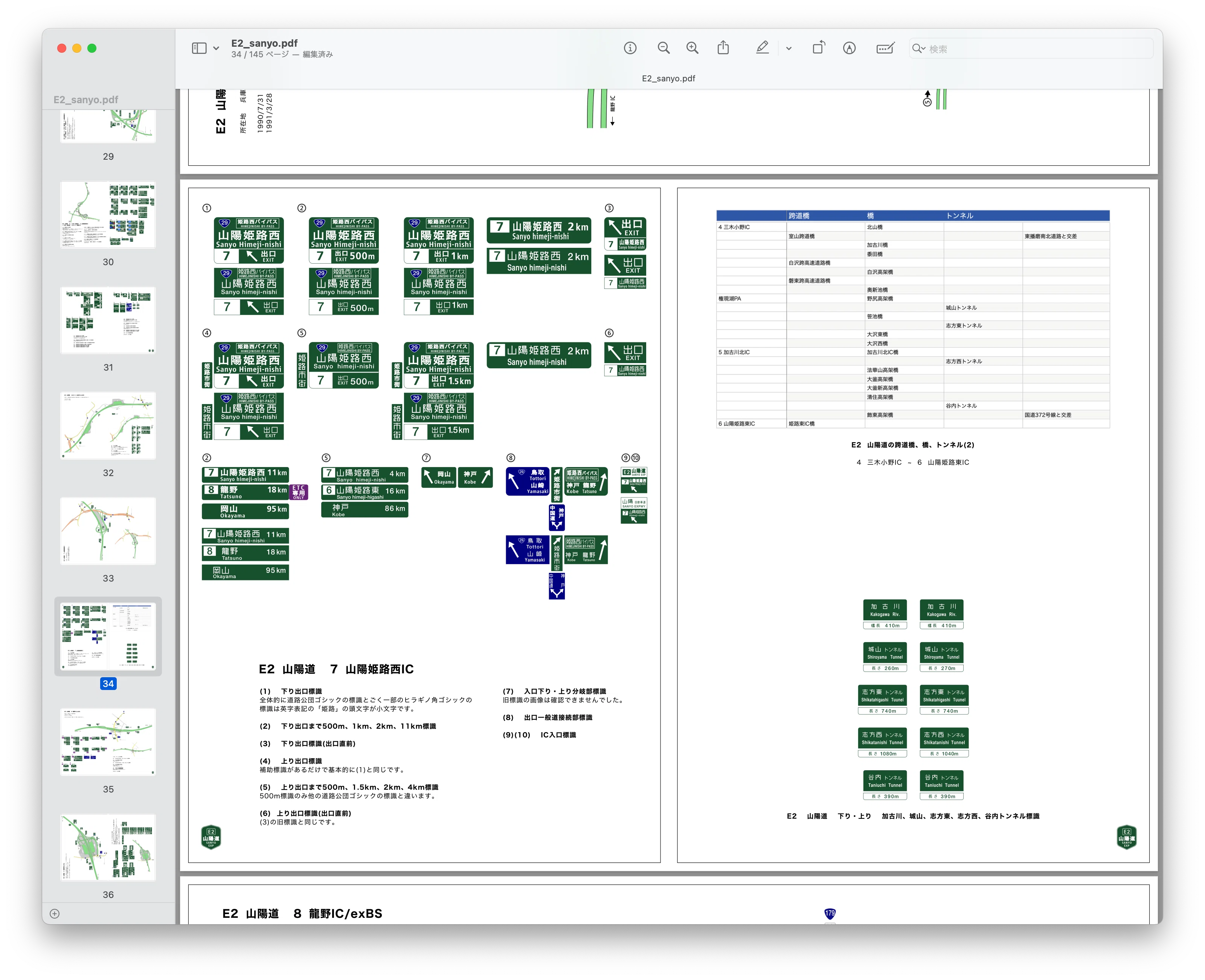This screenshot has width=1205, height=980.
Task: Zoom out of the PDF page
Action: 664,49
